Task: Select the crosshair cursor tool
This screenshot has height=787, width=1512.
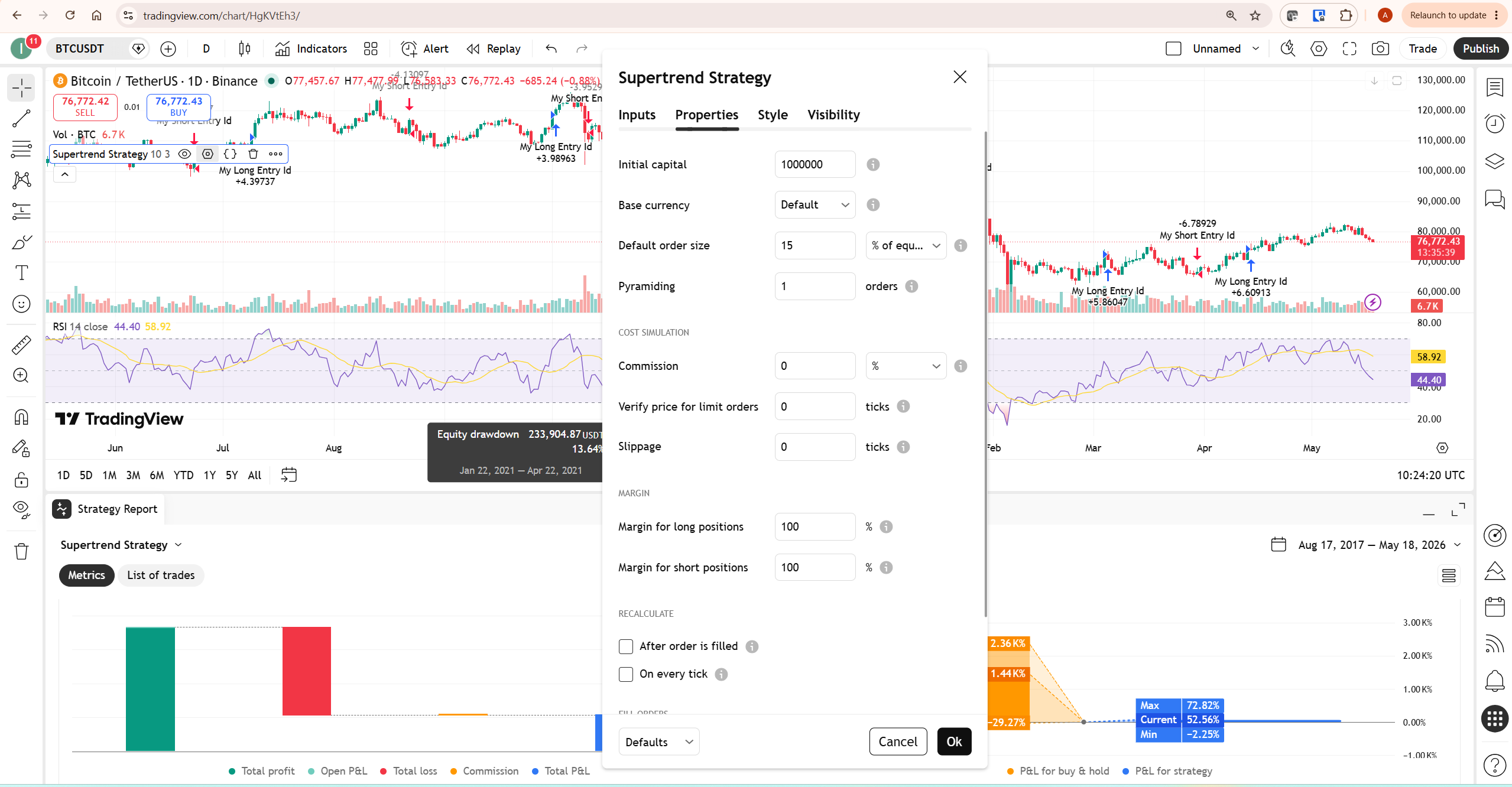Action: [22, 88]
